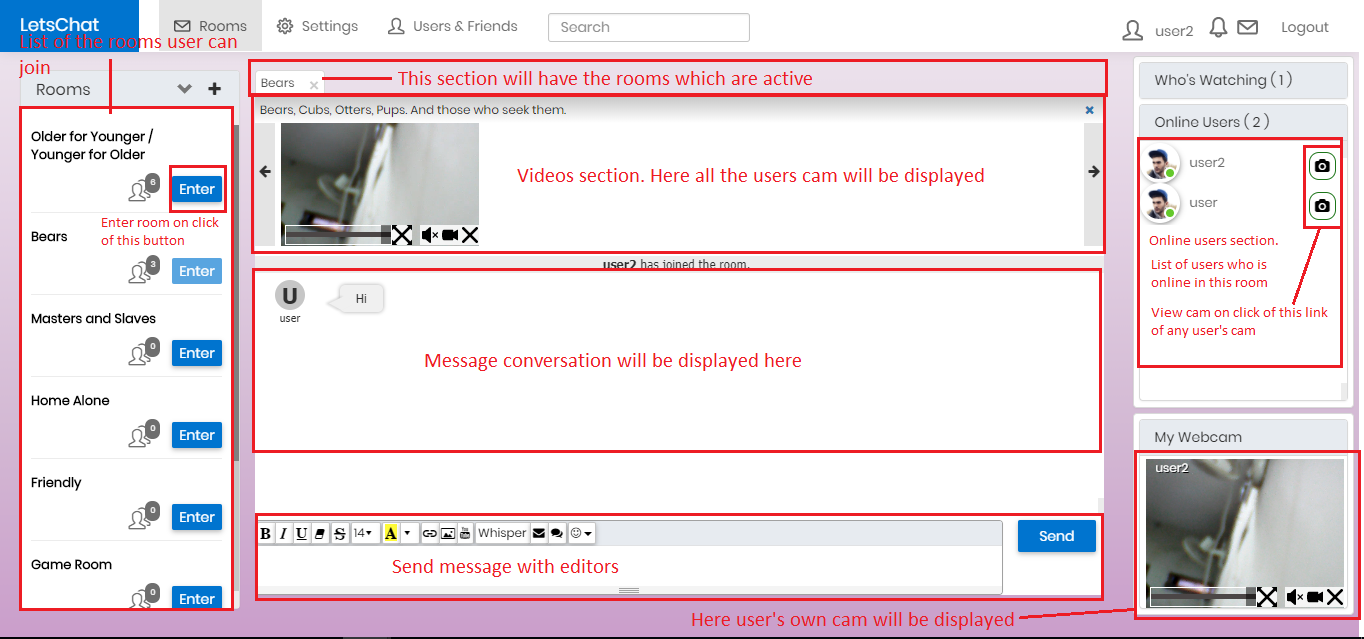Image resolution: width=1364 pixels, height=639 pixels.
Task: Open Settings from top navigation
Action: 317,26
